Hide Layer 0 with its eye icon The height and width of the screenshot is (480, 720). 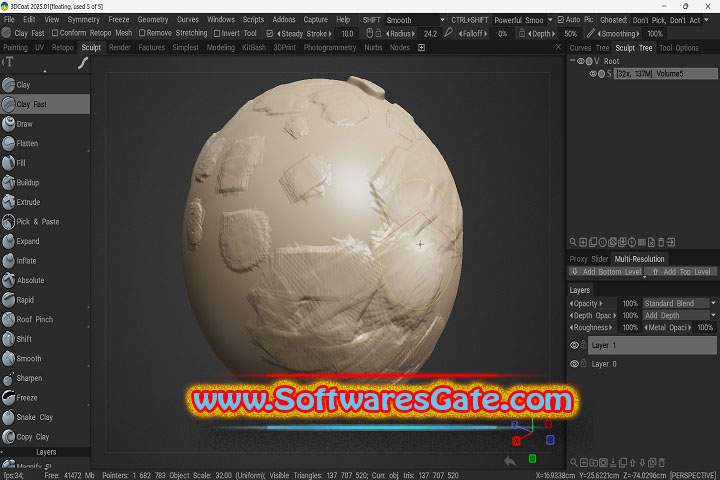[x=574, y=364]
